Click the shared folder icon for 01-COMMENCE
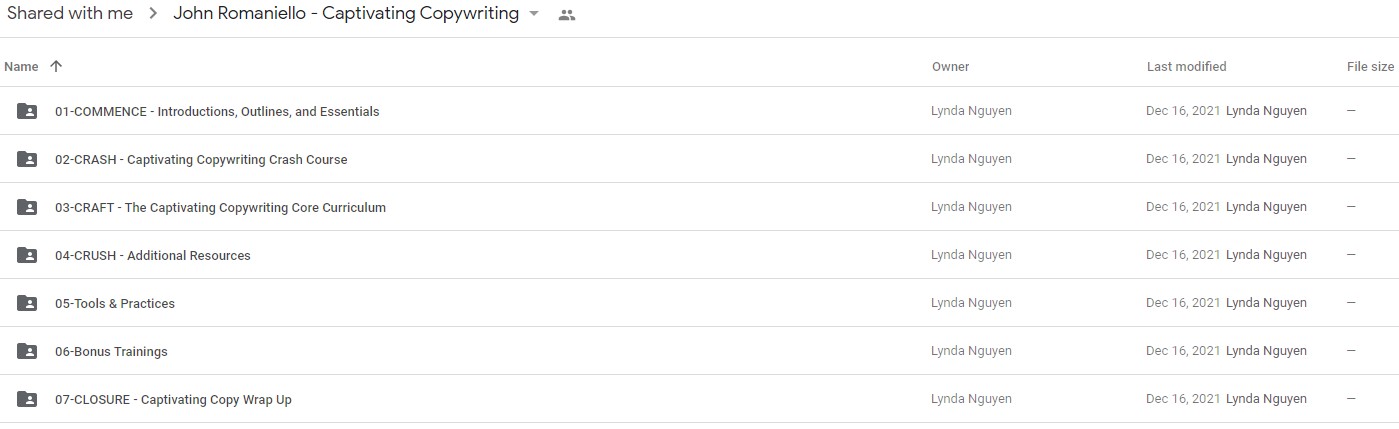Viewport: 1399px width, 429px height. [27, 111]
